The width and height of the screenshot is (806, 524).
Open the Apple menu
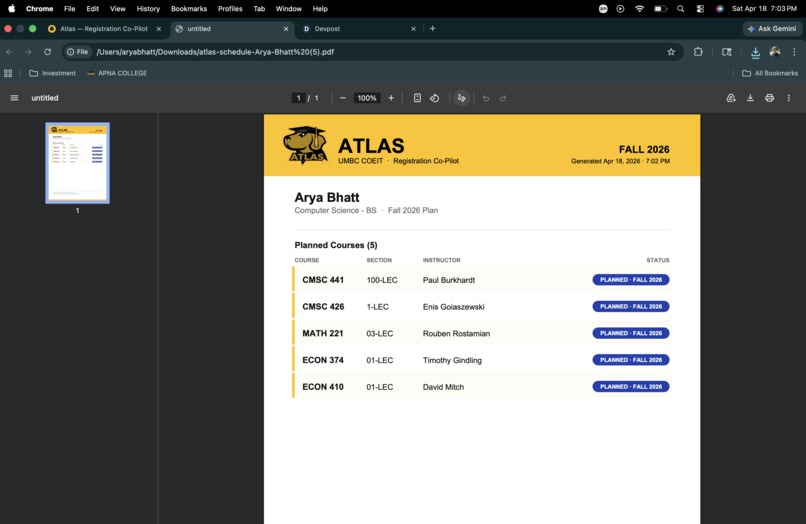click(11, 8)
